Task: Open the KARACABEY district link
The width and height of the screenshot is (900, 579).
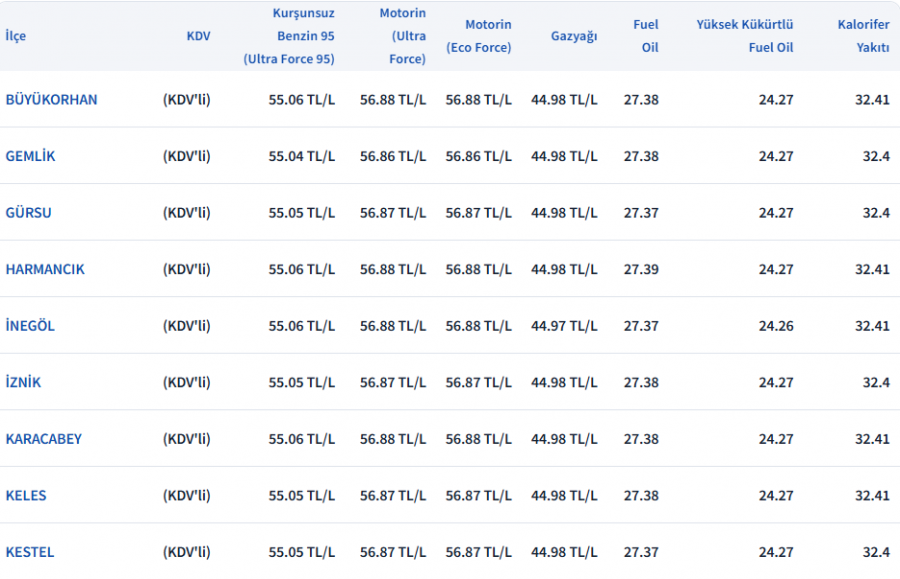Action: (44, 439)
